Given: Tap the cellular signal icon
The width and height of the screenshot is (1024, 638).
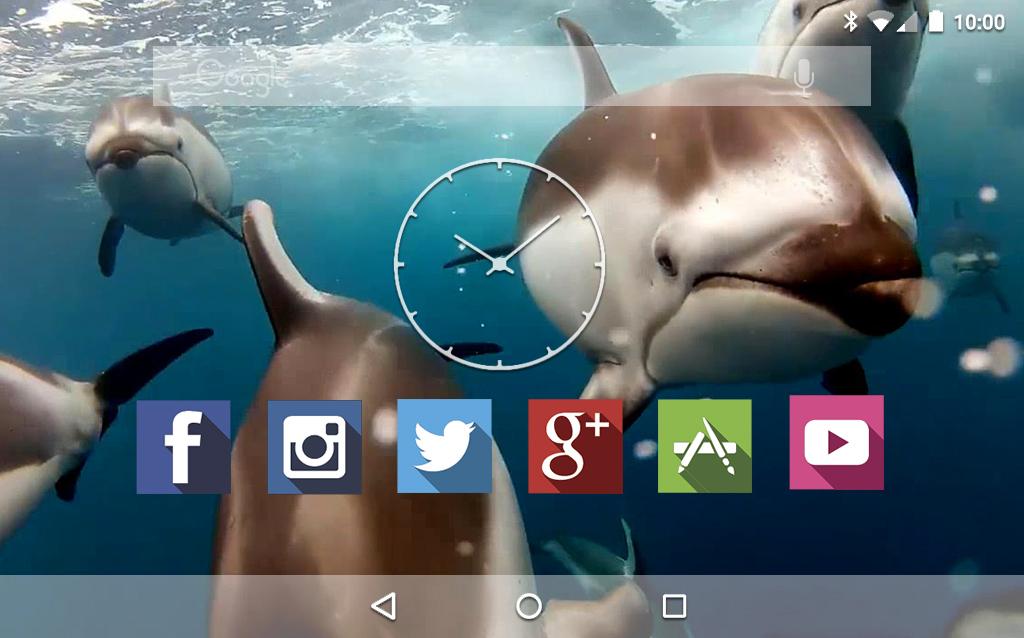Looking at the screenshot, I should click(907, 22).
